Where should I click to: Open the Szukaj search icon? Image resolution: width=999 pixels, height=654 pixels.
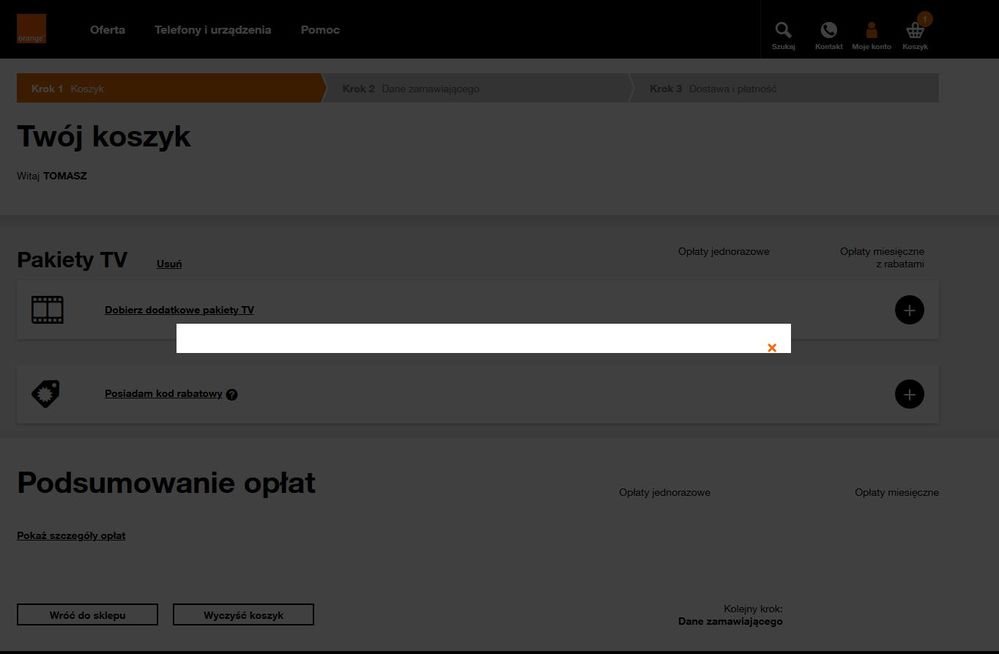783,31
